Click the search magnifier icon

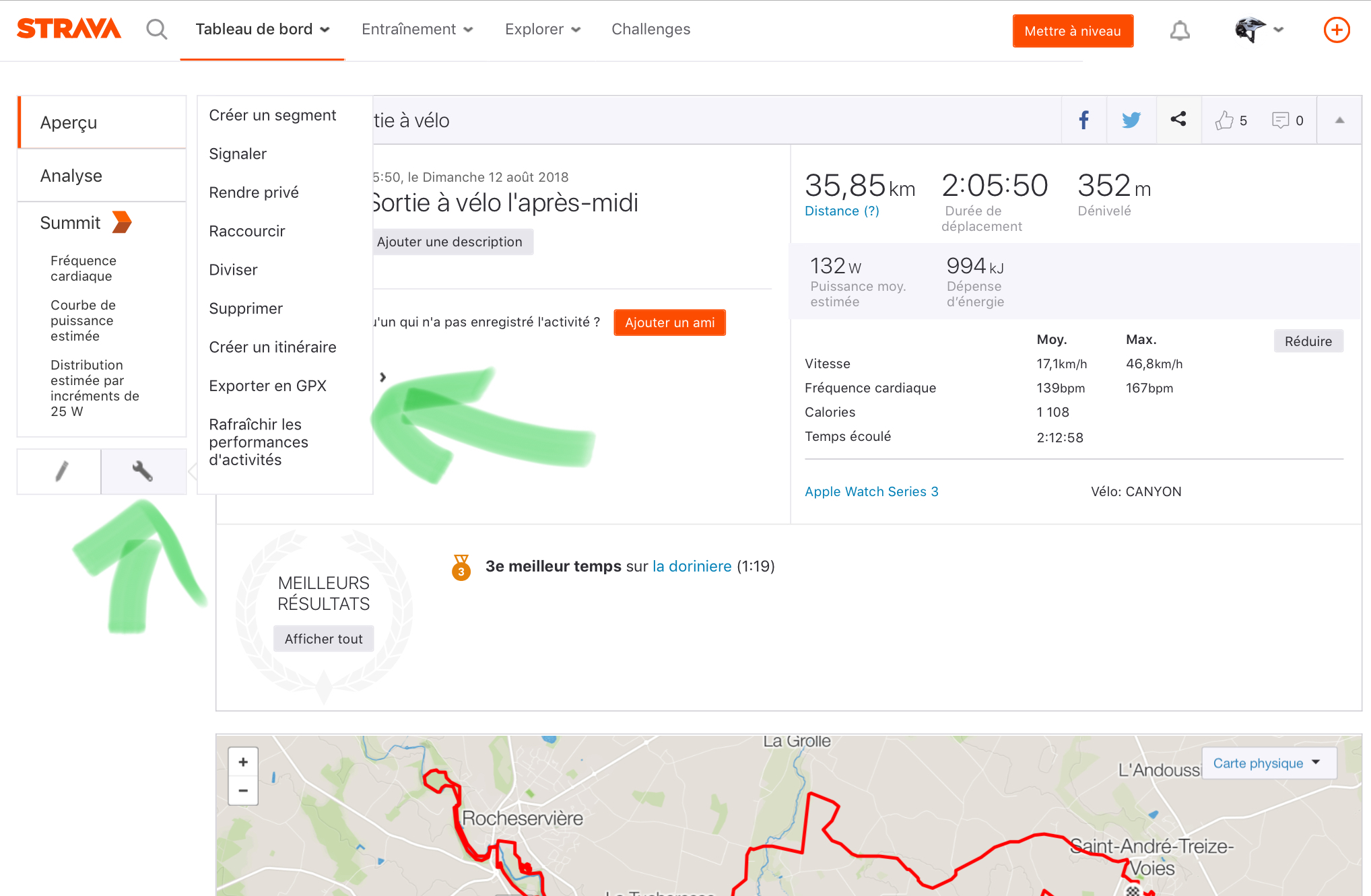156,30
